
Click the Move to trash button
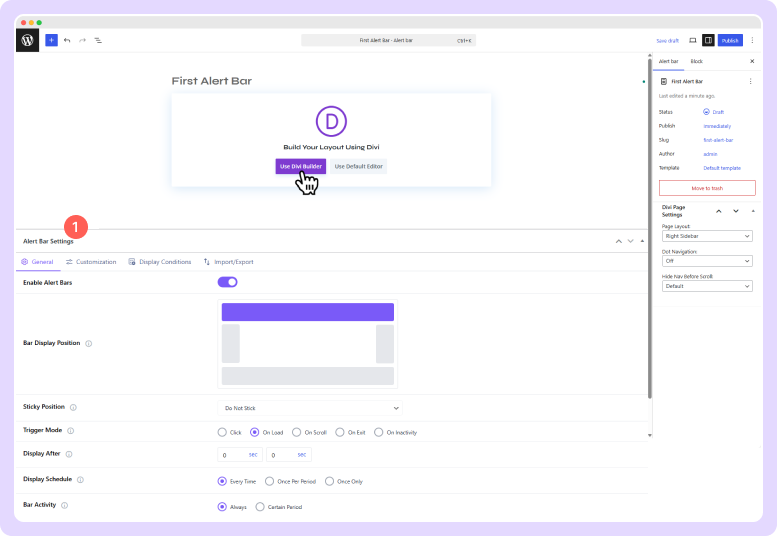click(x=707, y=188)
